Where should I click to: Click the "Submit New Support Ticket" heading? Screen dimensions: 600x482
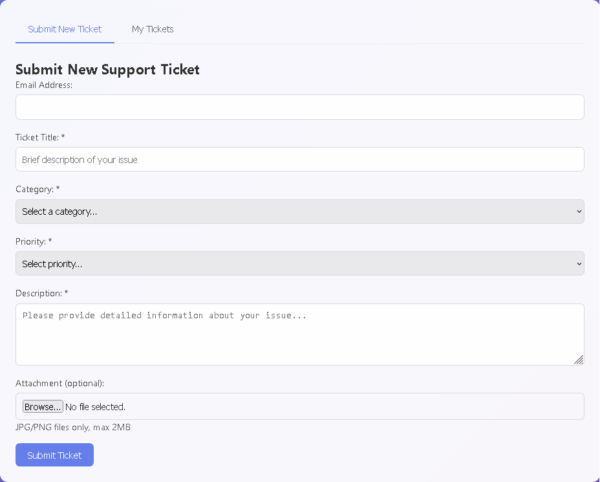pos(108,70)
